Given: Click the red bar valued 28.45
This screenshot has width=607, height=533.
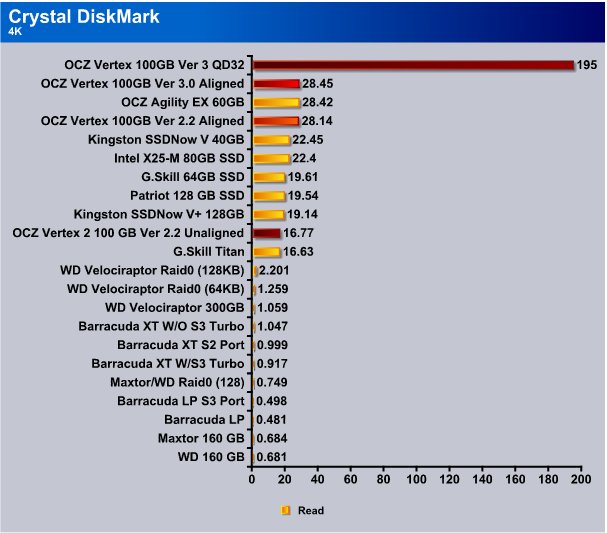Looking at the screenshot, I should 276,84.
